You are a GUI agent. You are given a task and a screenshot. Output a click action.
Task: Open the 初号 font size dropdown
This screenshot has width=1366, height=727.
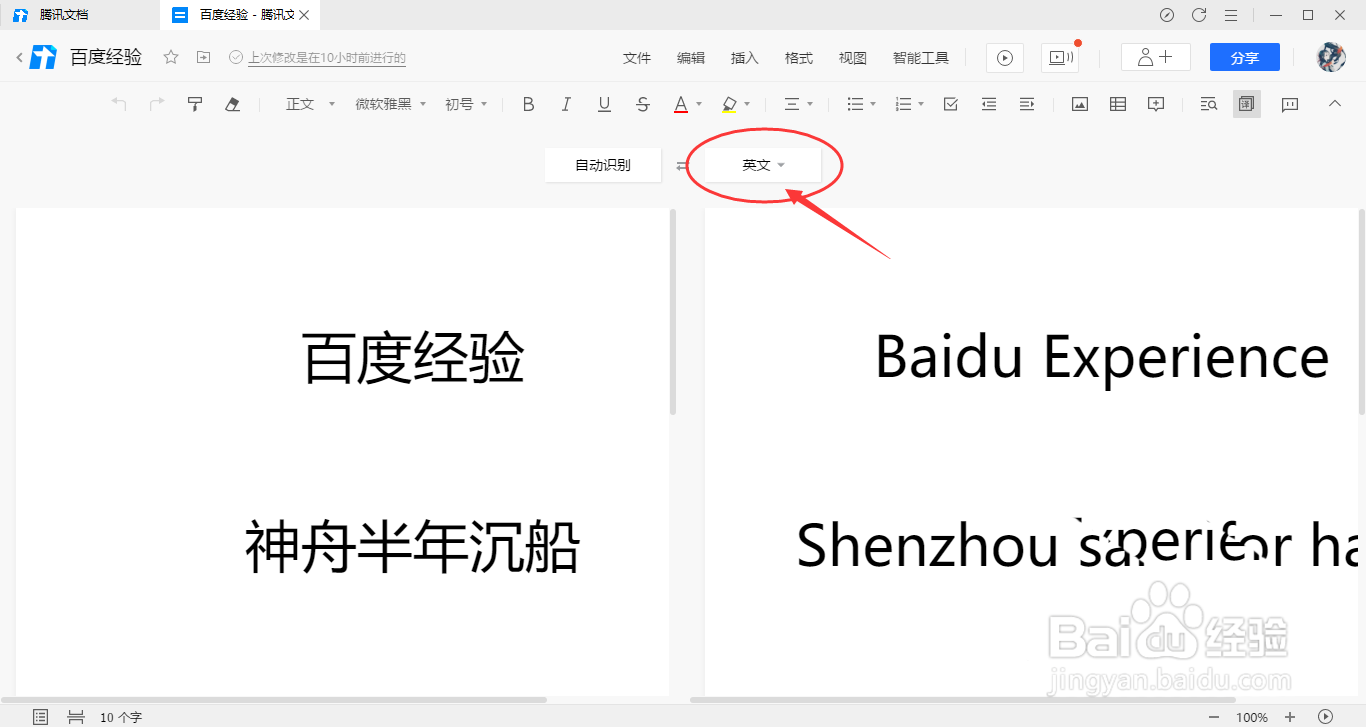(x=466, y=104)
